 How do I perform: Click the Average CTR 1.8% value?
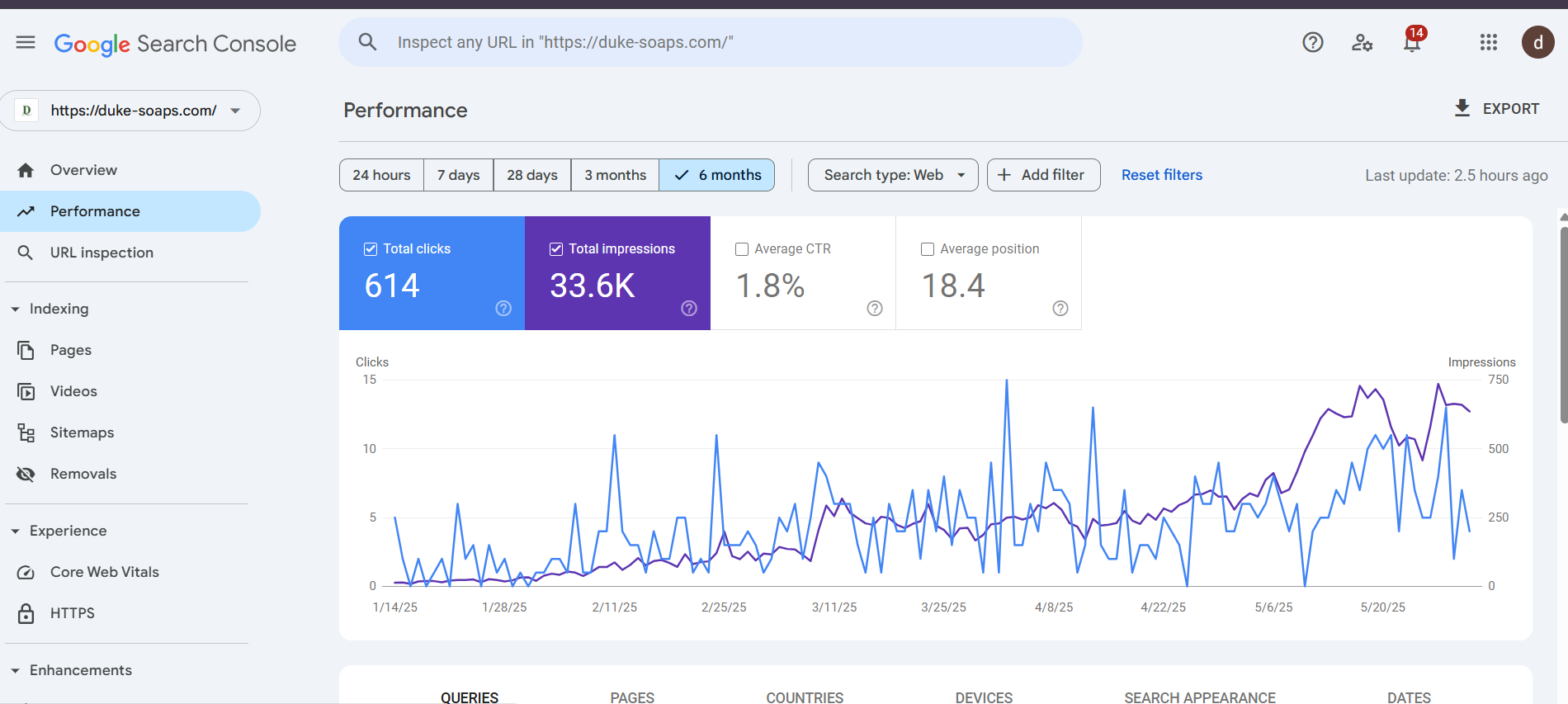point(770,286)
